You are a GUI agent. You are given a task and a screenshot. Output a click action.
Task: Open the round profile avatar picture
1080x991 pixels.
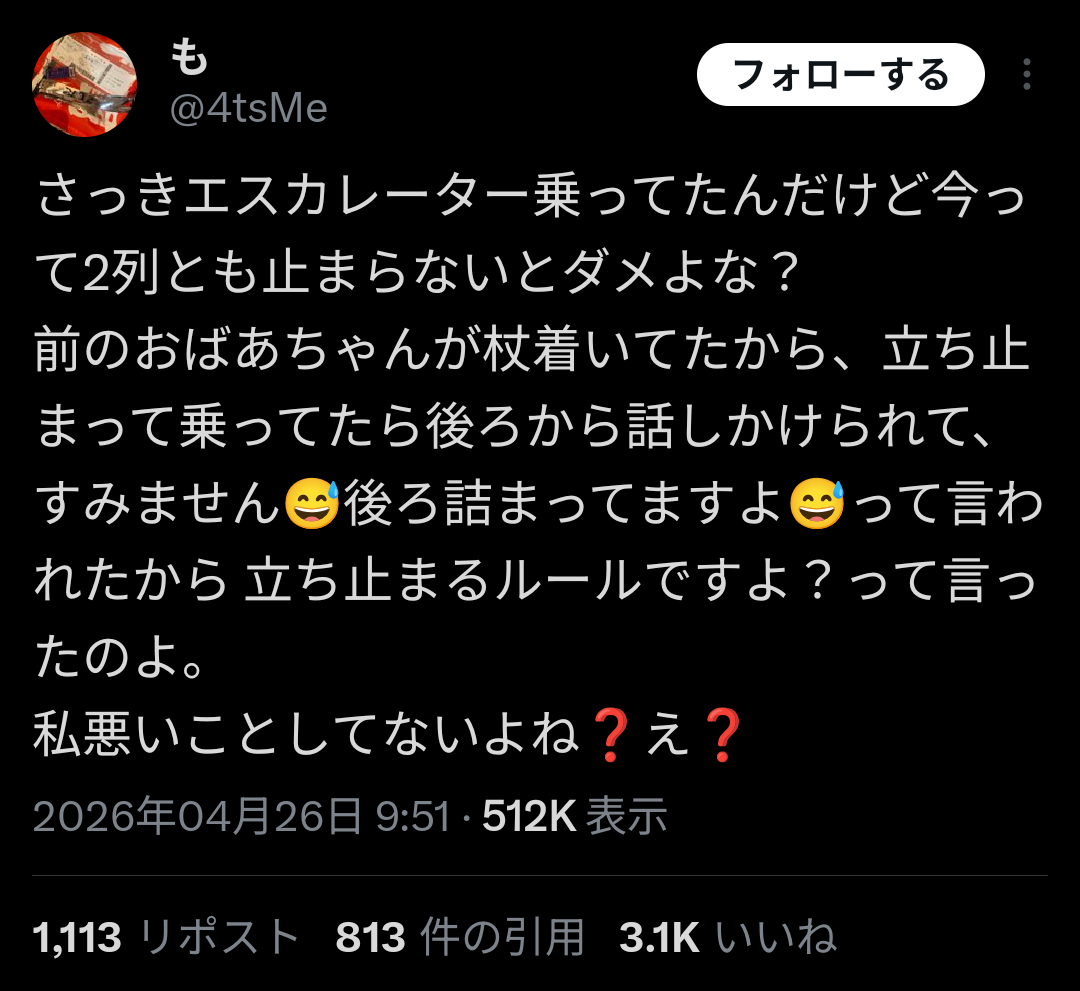pos(85,84)
